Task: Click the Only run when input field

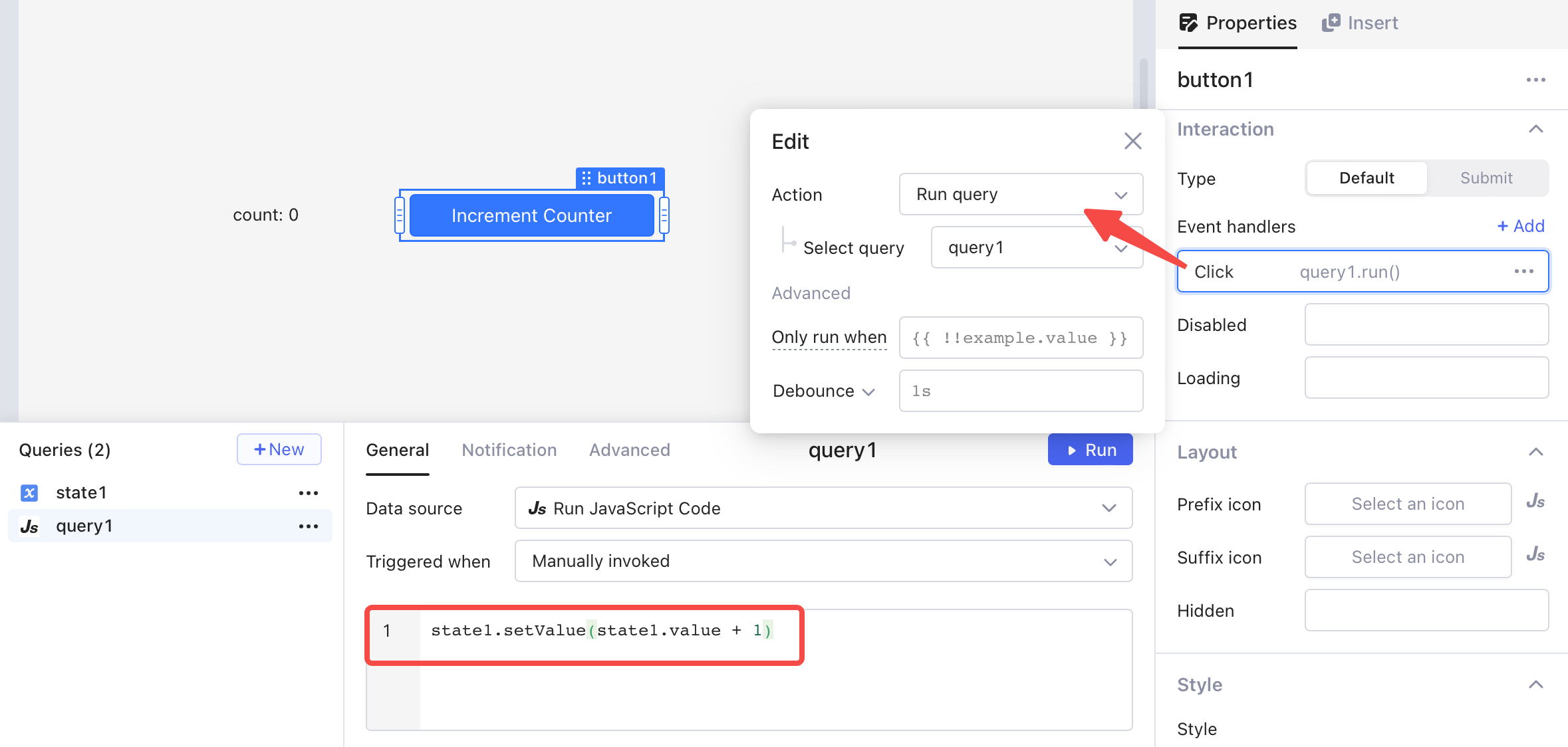Action: coord(1020,338)
